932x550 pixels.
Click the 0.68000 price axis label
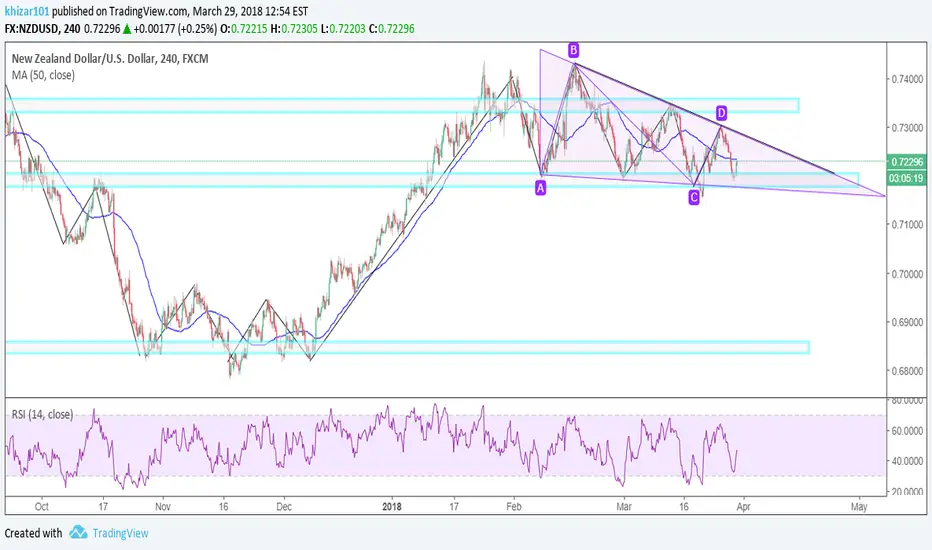click(x=907, y=371)
